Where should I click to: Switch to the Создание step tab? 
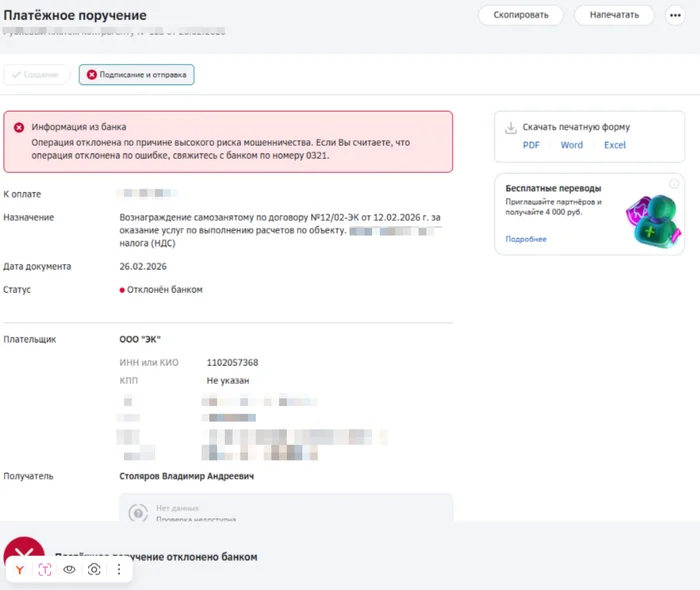point(37,75)
